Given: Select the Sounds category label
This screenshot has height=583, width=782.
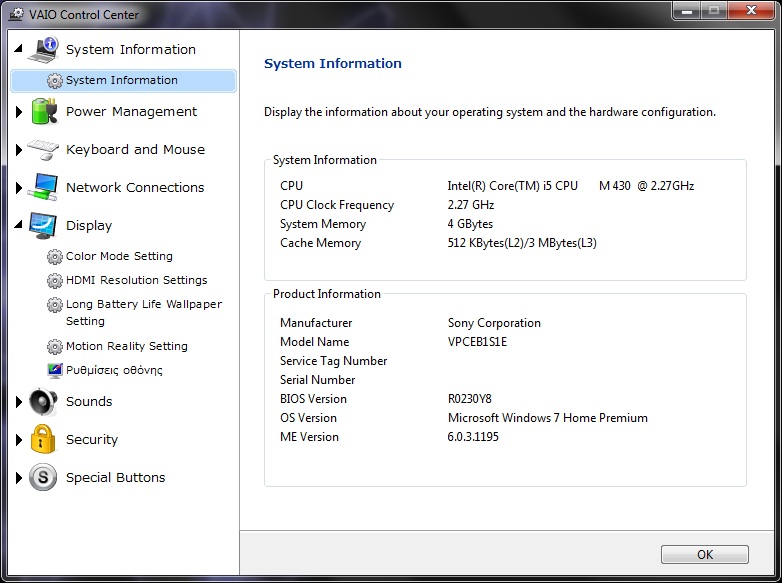Looking at the screenshot, I should pyautogui.click(x=89, y=401).
